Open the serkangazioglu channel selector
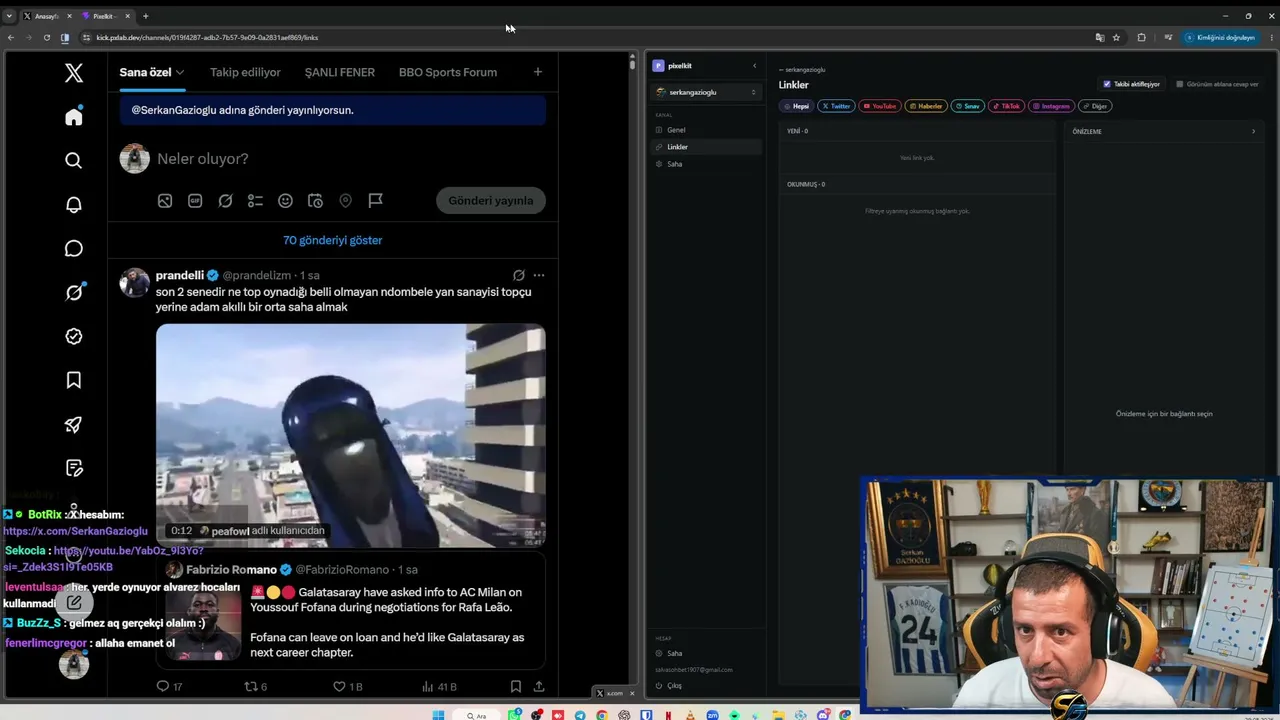 pyautogui.click(x=706, y=92)
